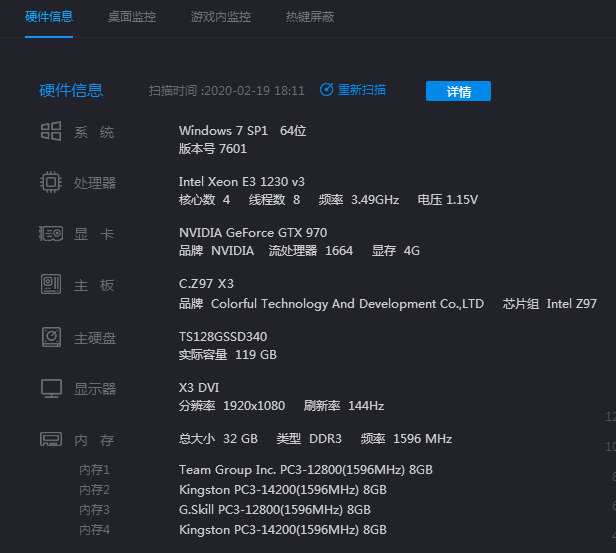Open the 桌面监控 tab
616x553 pixels.
(132, 16)
